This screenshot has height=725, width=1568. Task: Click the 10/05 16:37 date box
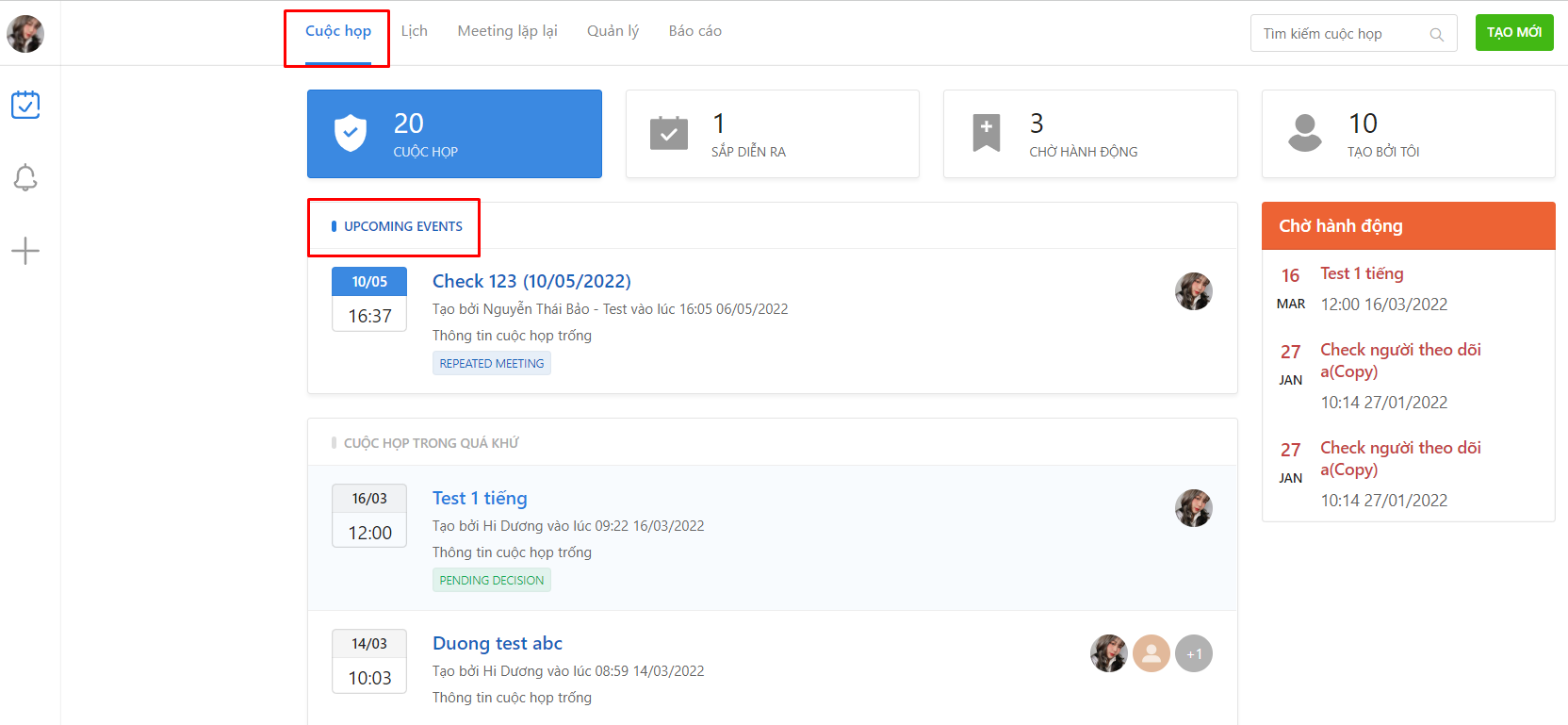click(x=369, y=299)
